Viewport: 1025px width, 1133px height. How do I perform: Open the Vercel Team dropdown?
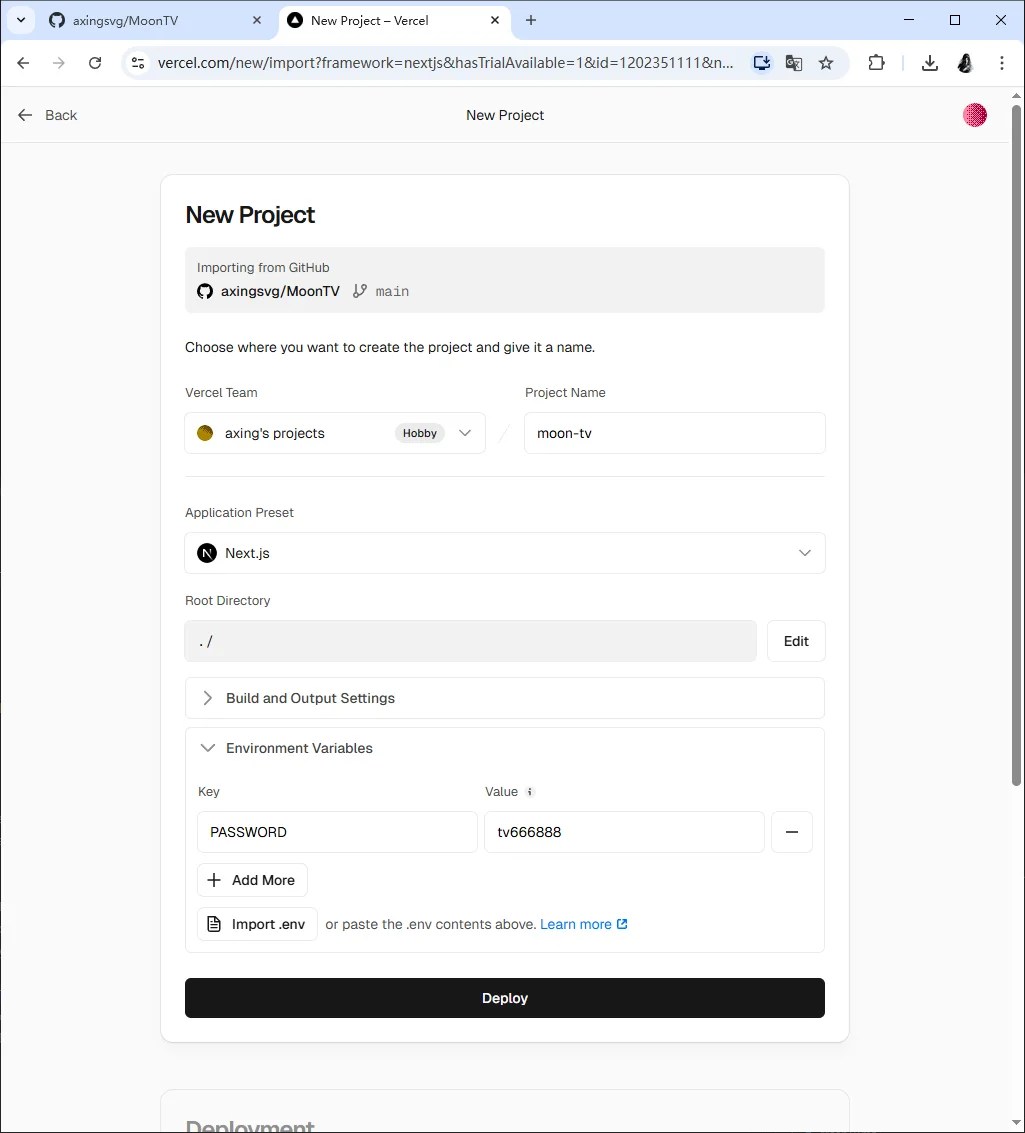point(335,433)
